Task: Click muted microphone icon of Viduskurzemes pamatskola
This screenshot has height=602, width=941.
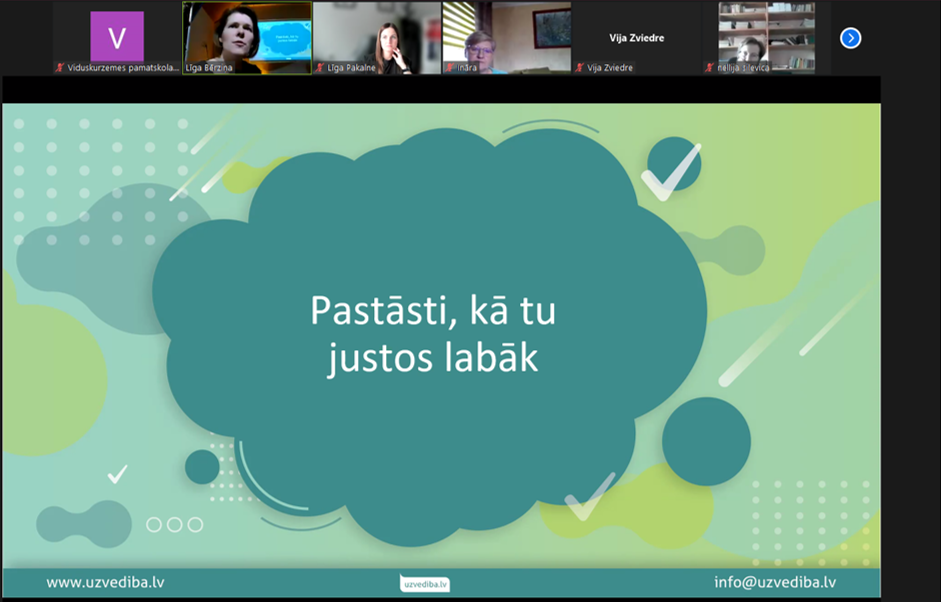Action: click(x=59, y=68)
